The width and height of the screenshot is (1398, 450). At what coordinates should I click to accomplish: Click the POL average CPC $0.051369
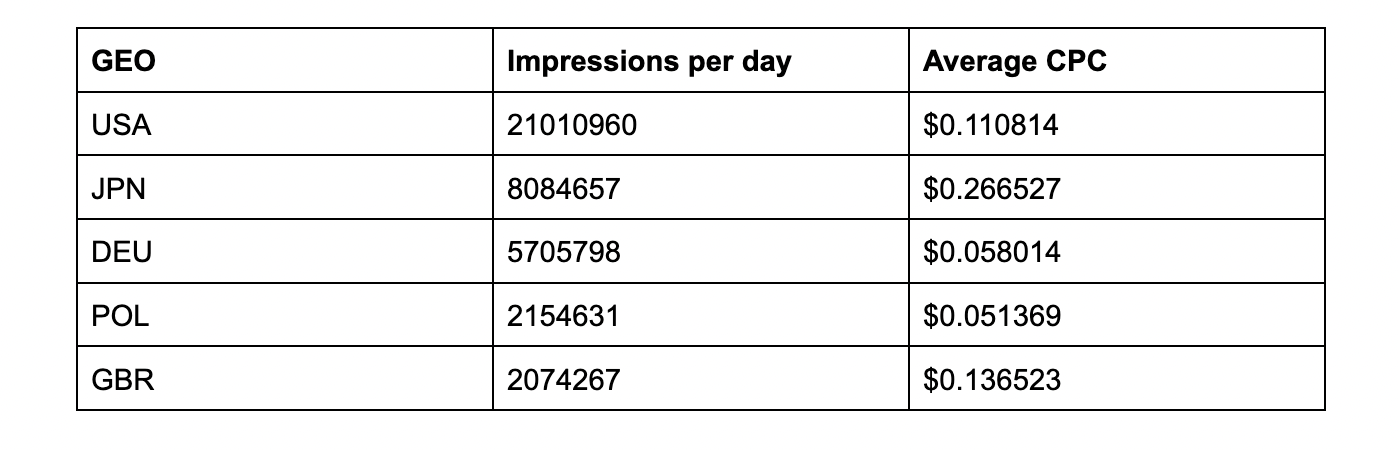991,316
